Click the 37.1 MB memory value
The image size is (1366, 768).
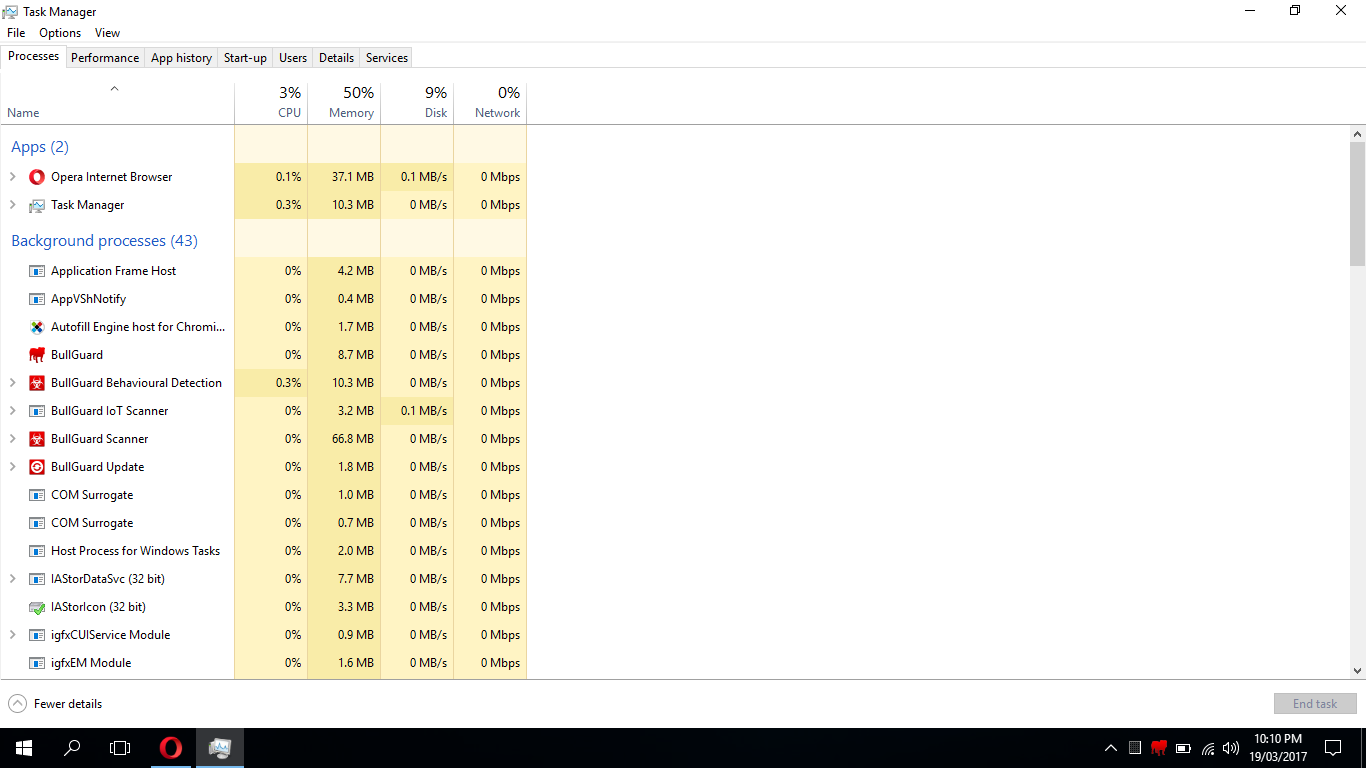[x=352, y=177]
